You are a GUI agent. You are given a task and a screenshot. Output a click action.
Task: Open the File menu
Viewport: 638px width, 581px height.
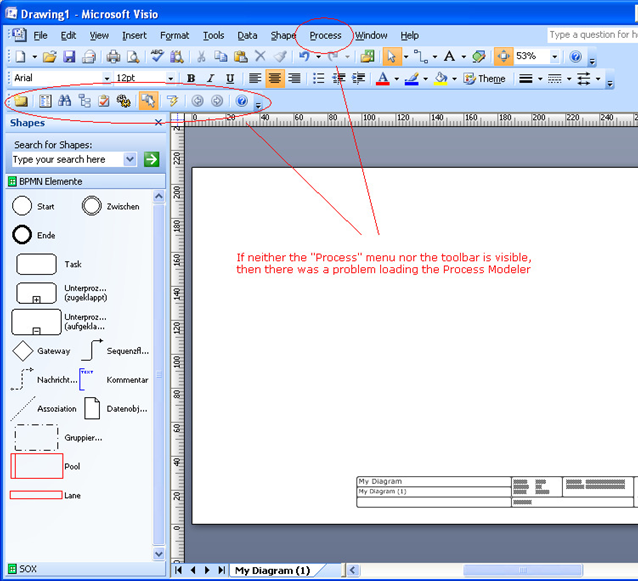point(40,36)
